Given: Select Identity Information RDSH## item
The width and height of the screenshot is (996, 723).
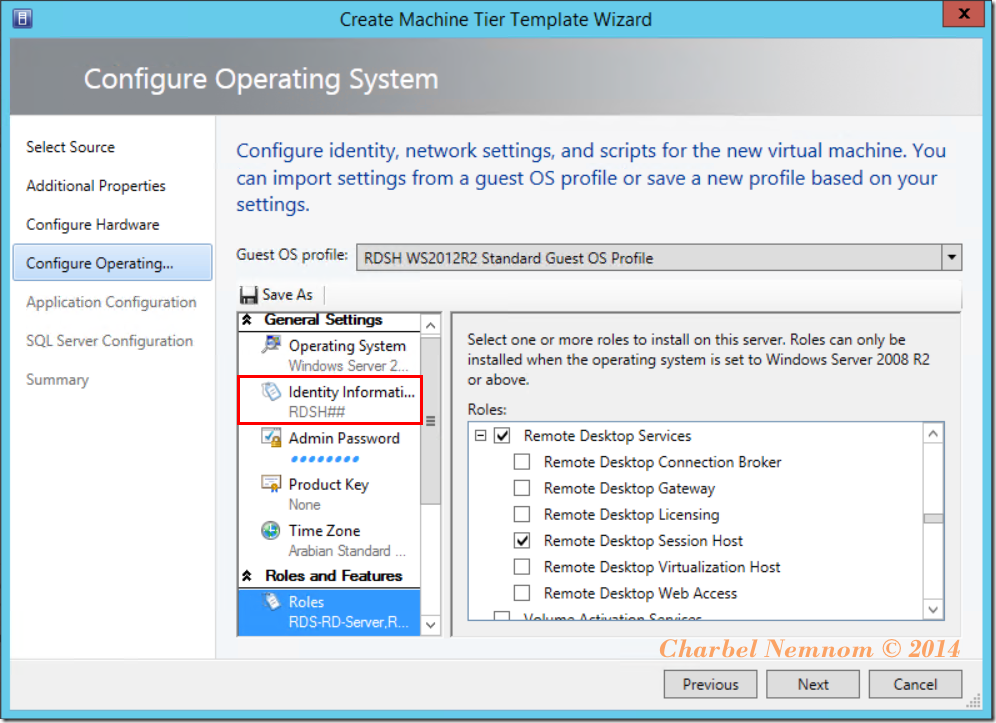Looking at the screenshot, I should [x=329, y=401].
